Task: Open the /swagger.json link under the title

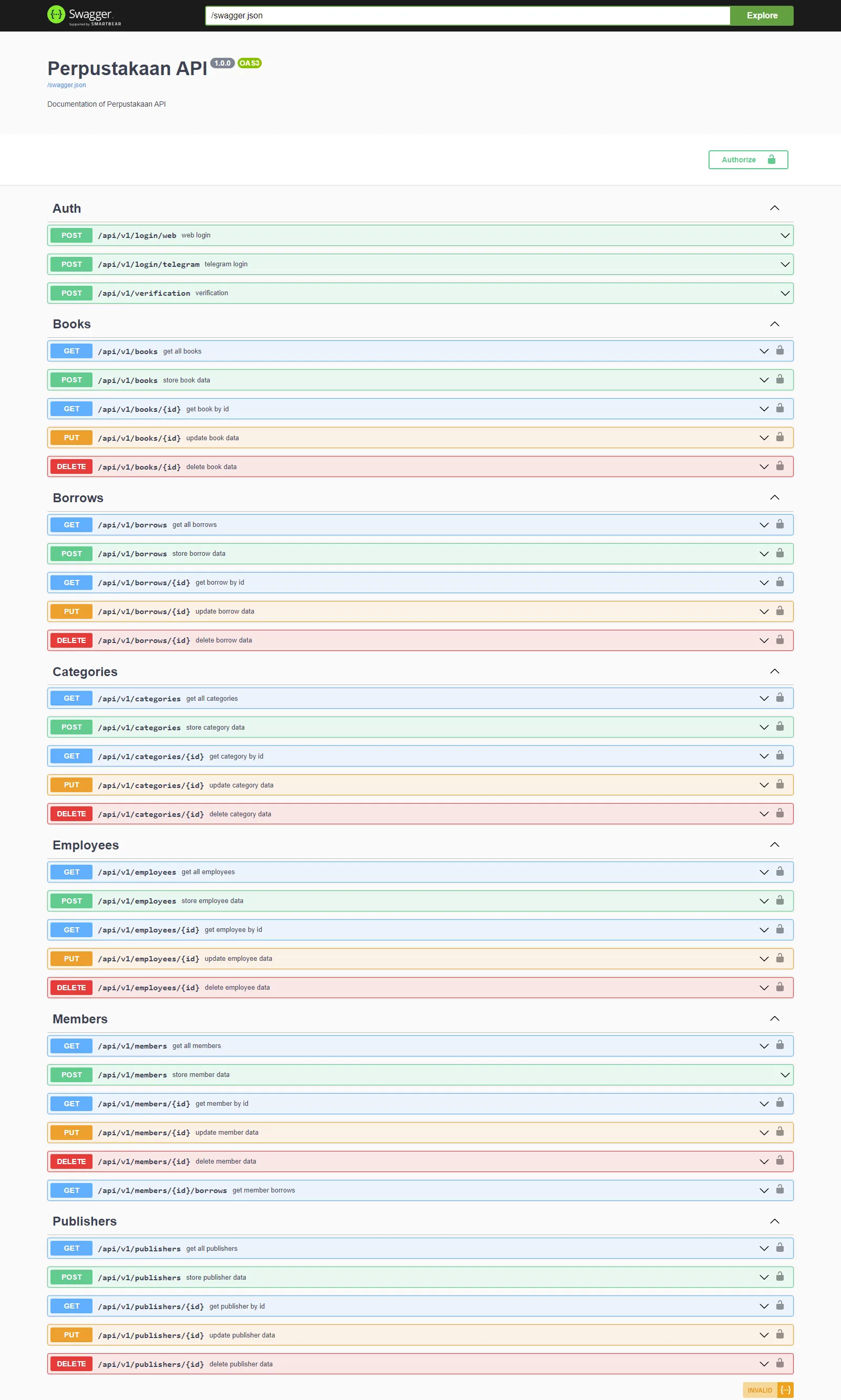Action: (x=66, y=85)
